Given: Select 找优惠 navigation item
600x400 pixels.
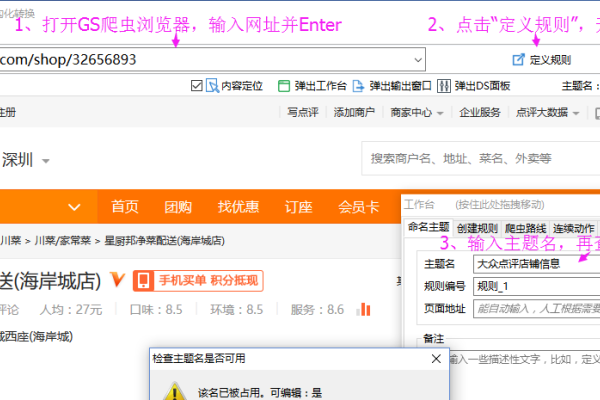Looking at the screenshot, I should 238,207.
